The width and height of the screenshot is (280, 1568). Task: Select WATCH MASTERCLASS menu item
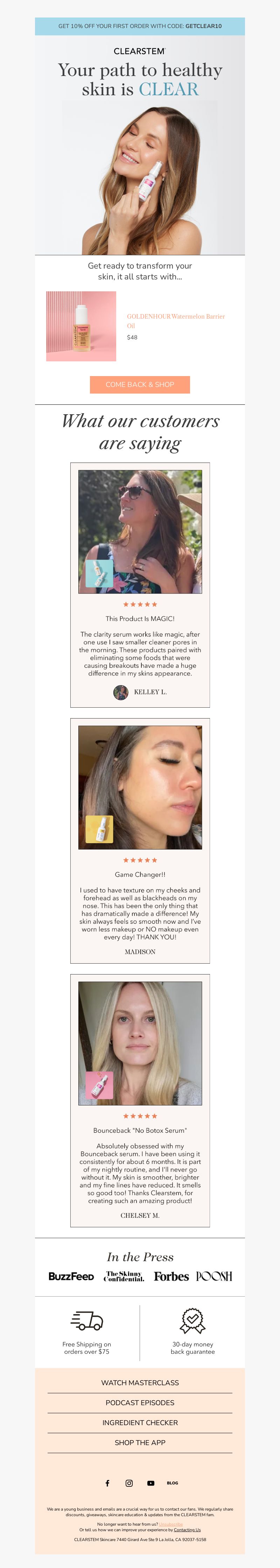[140, 1382]
